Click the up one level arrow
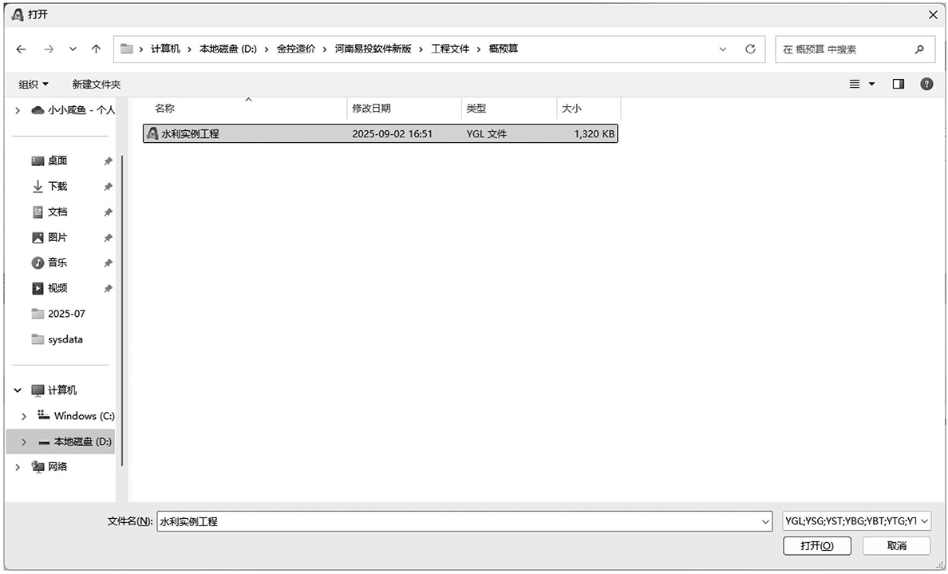 coord(96,49)
